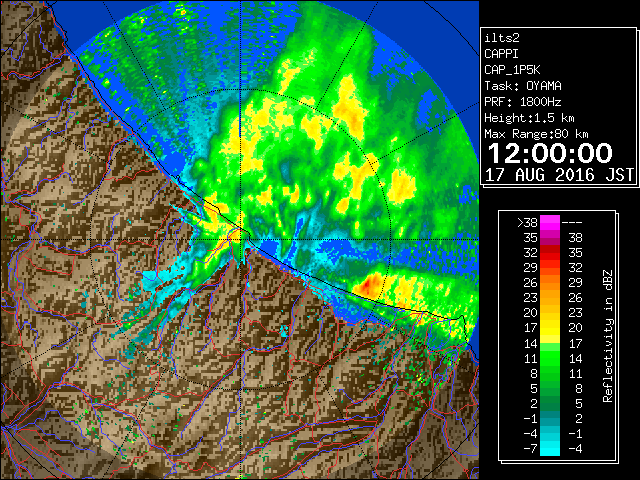
Task: Click the --- legend label
Action: click(572, 223)
